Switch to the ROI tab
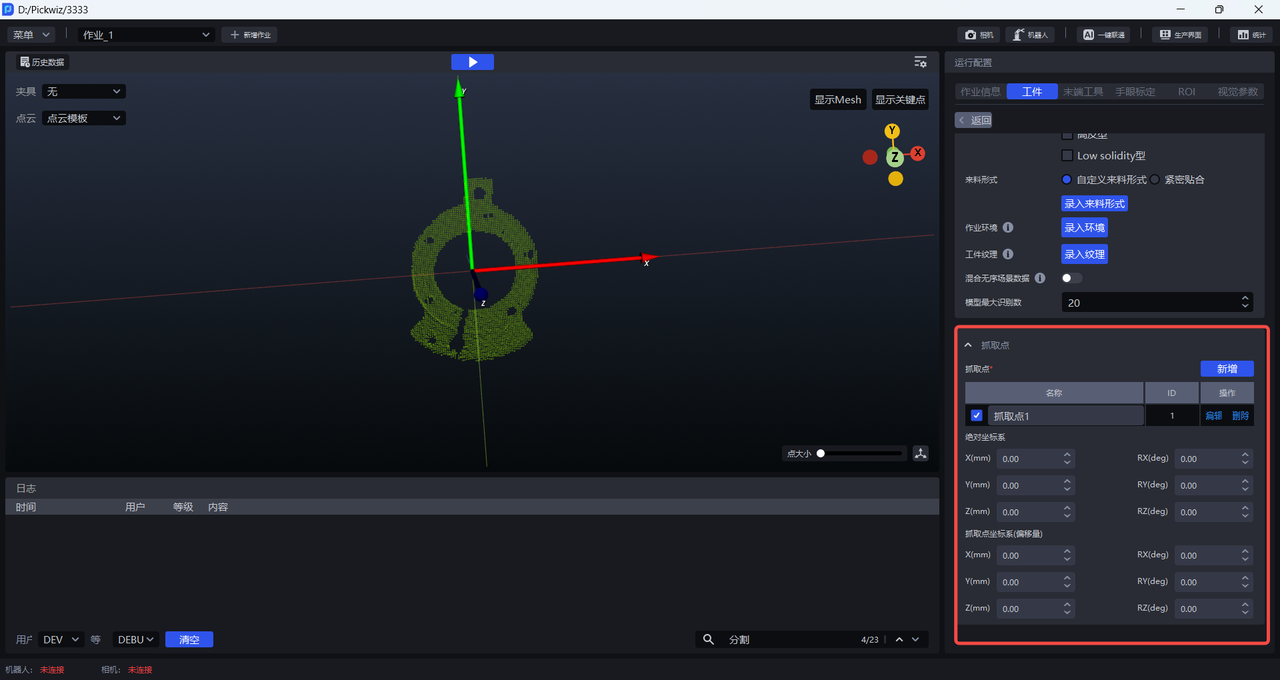This screenshot has width=1280, height=680. (x=1186, y=92)
